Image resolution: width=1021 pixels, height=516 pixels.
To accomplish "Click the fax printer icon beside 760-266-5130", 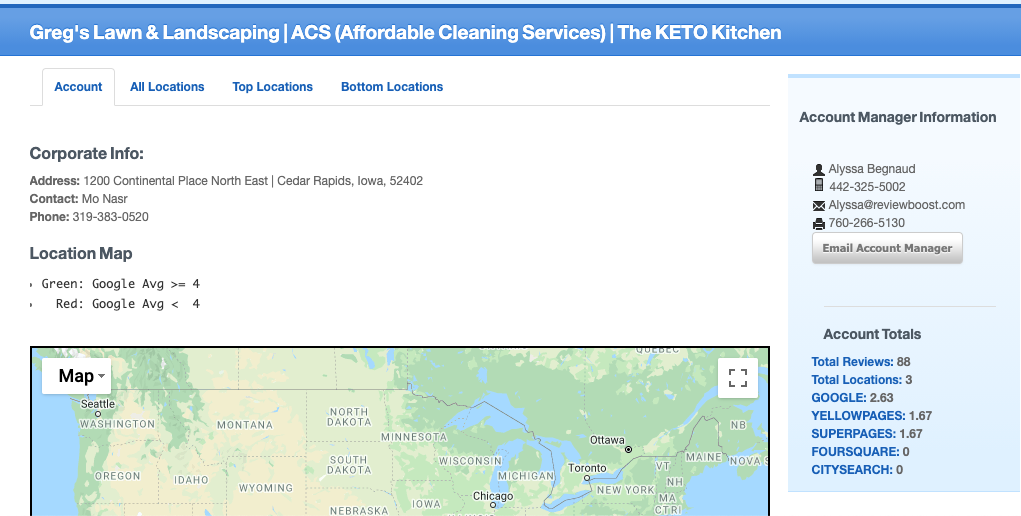I will [x=818, y=224].
